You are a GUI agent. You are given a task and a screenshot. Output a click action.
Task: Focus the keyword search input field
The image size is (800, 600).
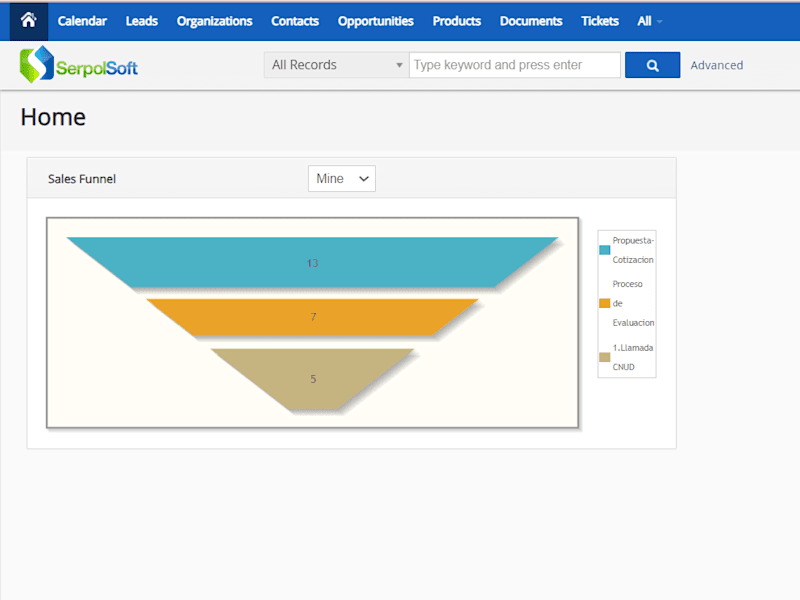click(514, 65)
